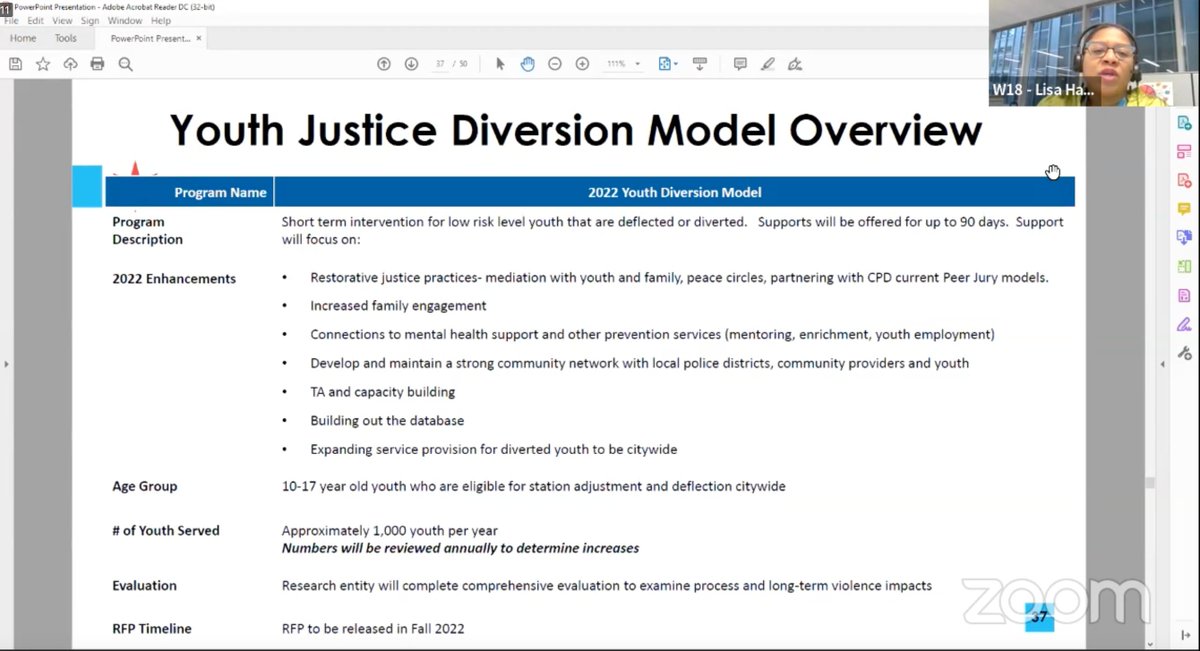Open Combine Files sidebar tool
Viewport: 1200px width, 651px height.
coord(1184,238)
